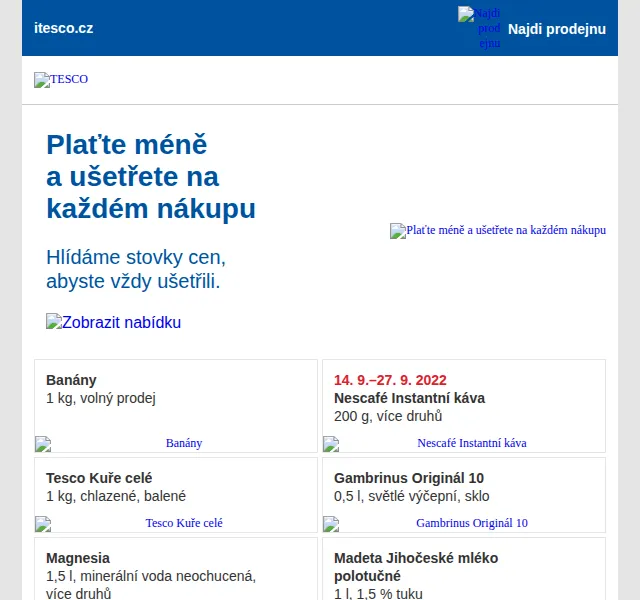The width and height of the screenshot is (640, 600).
Task: Click the Zobrazit nabídku button
Action: coord(113,322)
